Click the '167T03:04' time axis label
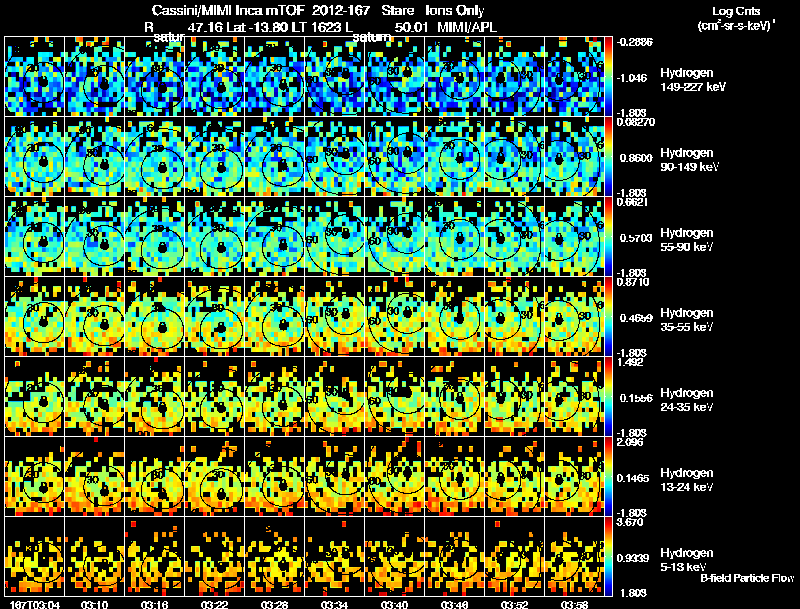The width and height of the screenshot is (800, 609). pyautogui.click(x=35, y=605)
